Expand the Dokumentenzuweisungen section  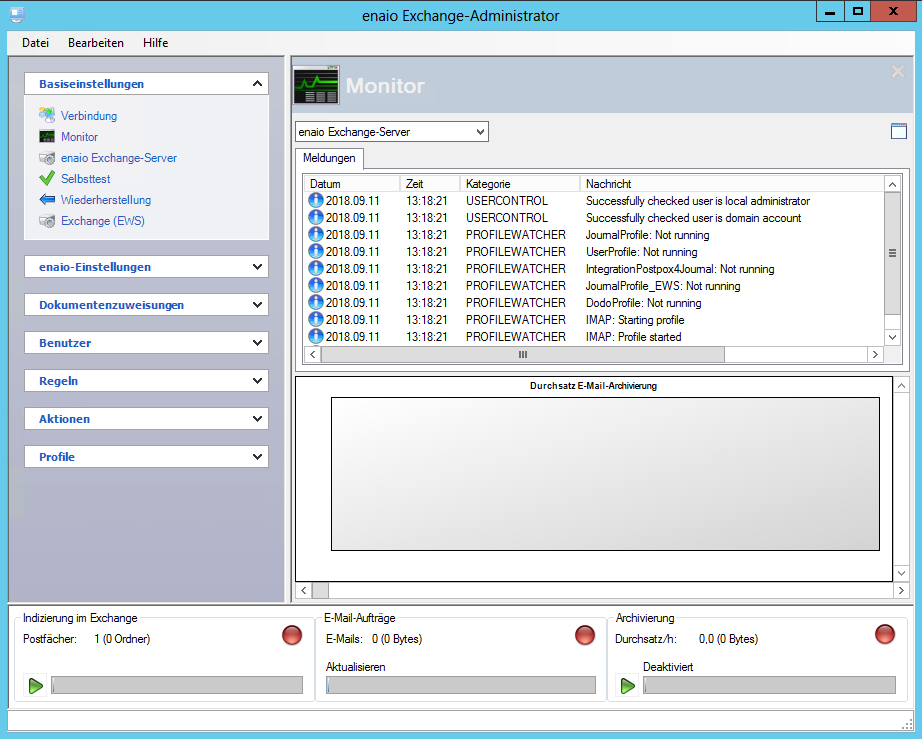(x=257, y=305)
